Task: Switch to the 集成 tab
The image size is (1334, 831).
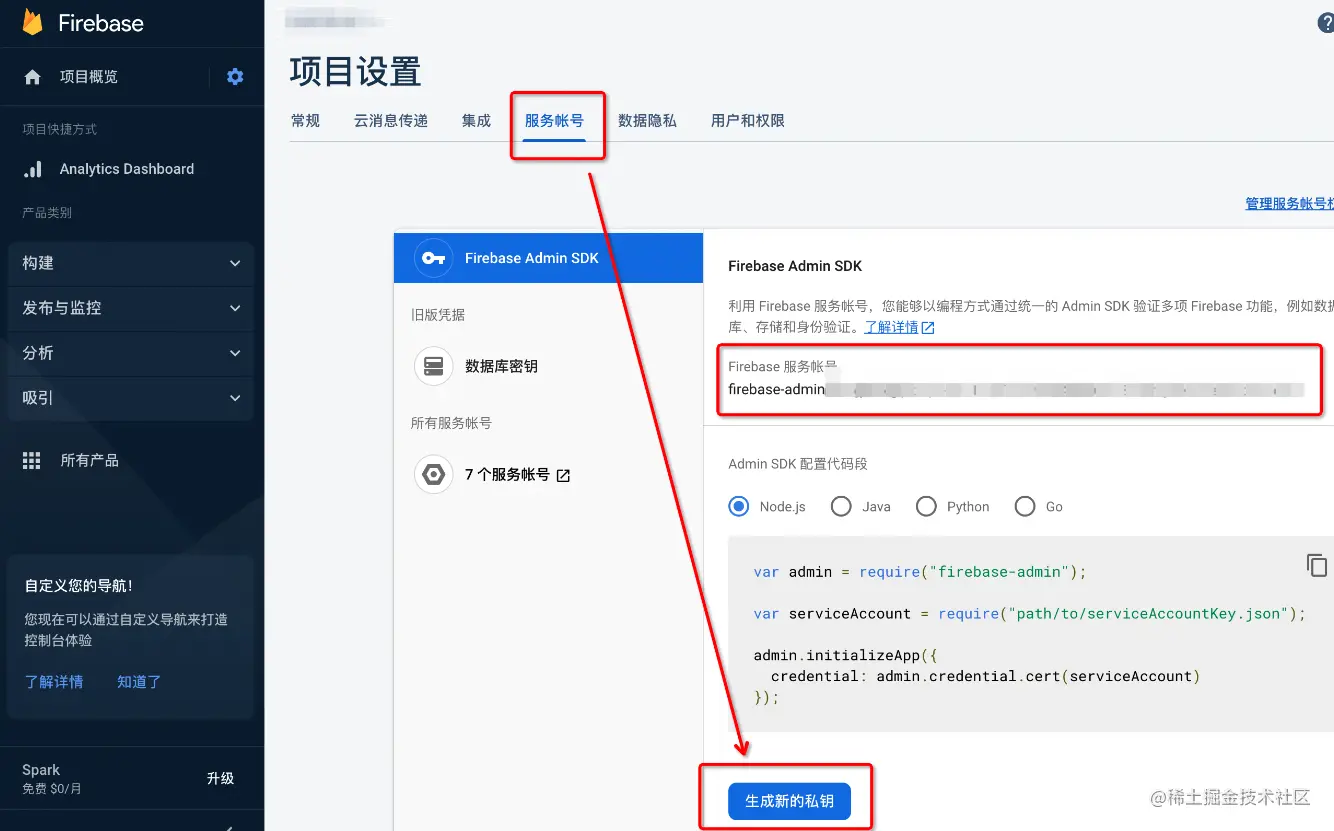Action: [x=476, y=121]
